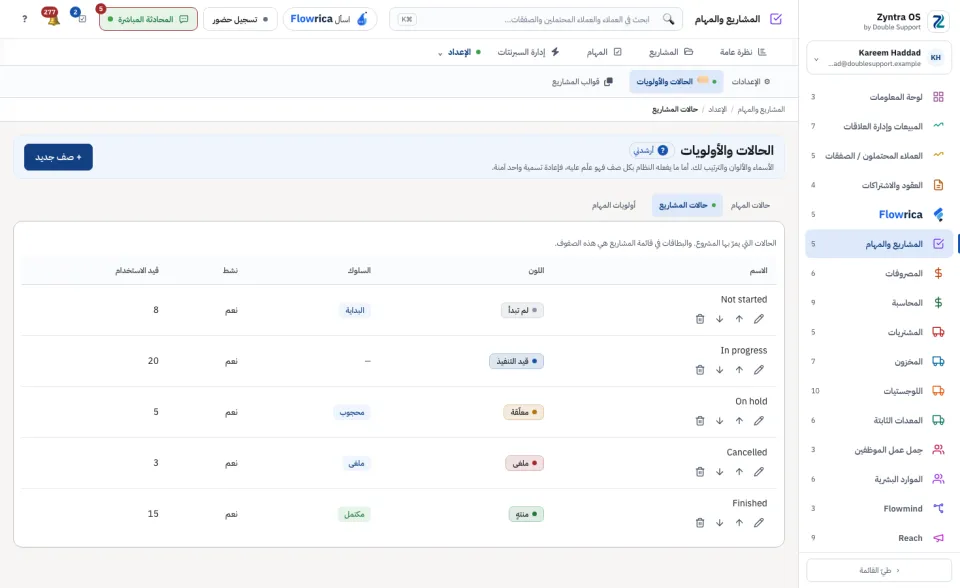Move the Finished row up
960x588 pixels.
(x=739, y=522)
